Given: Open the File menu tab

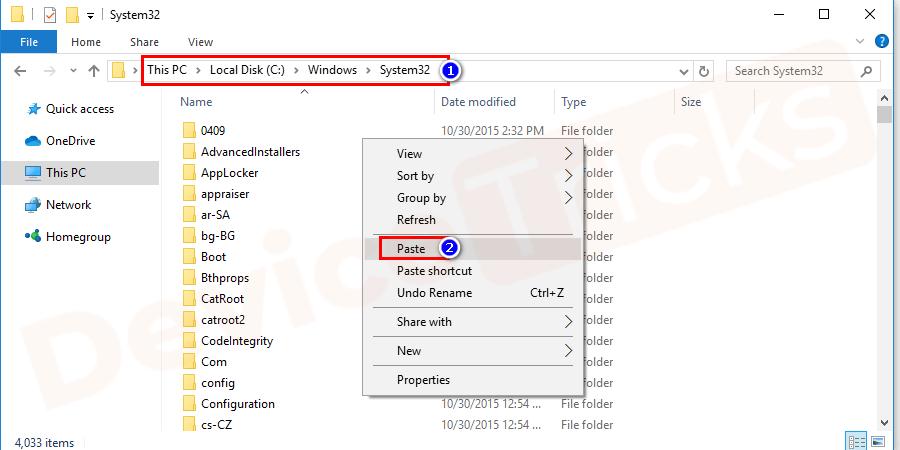Looking at the screenshot, I should [x=29, y=42].
